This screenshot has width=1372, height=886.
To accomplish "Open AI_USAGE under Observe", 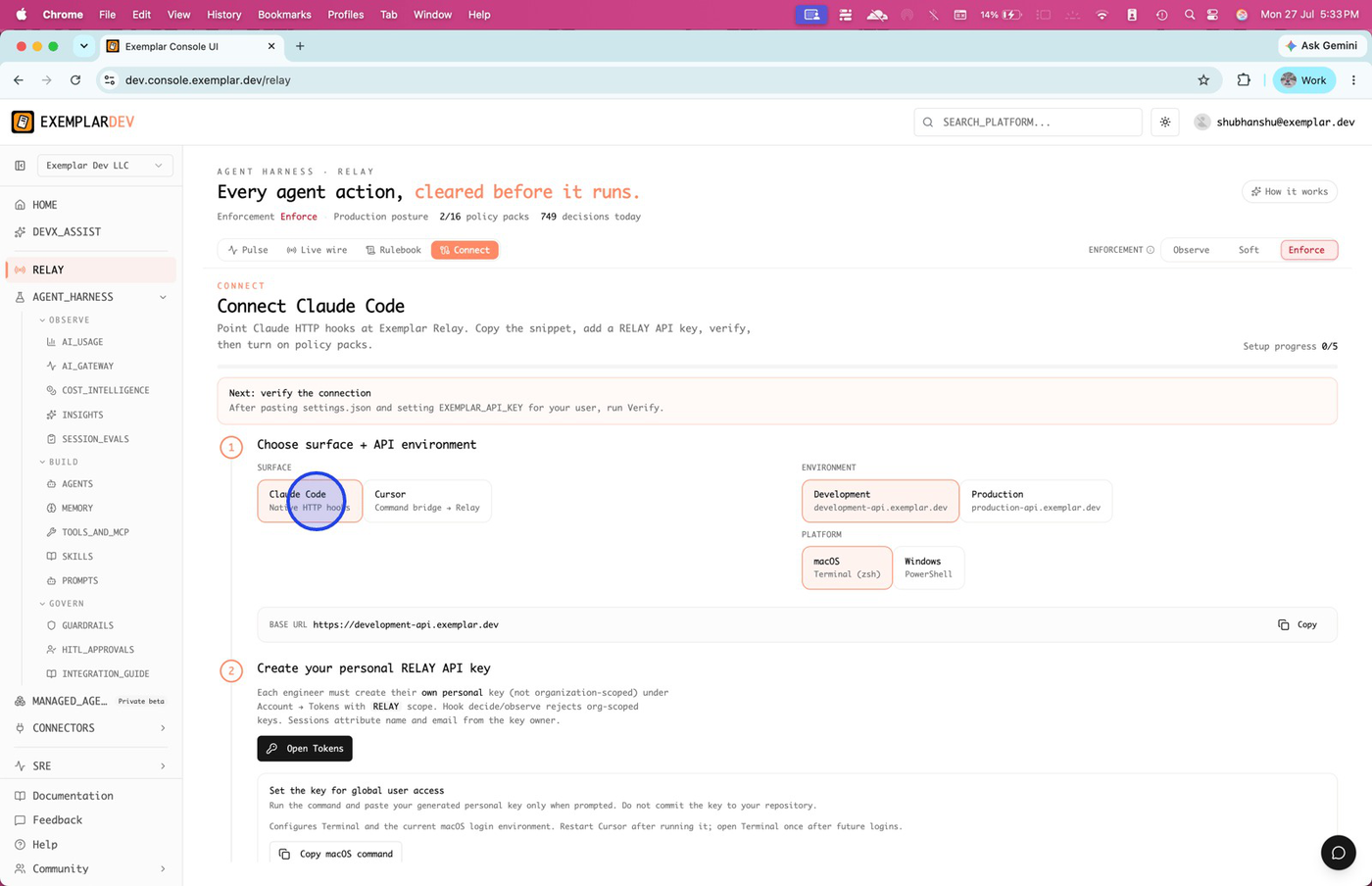I will click(82, 342).
